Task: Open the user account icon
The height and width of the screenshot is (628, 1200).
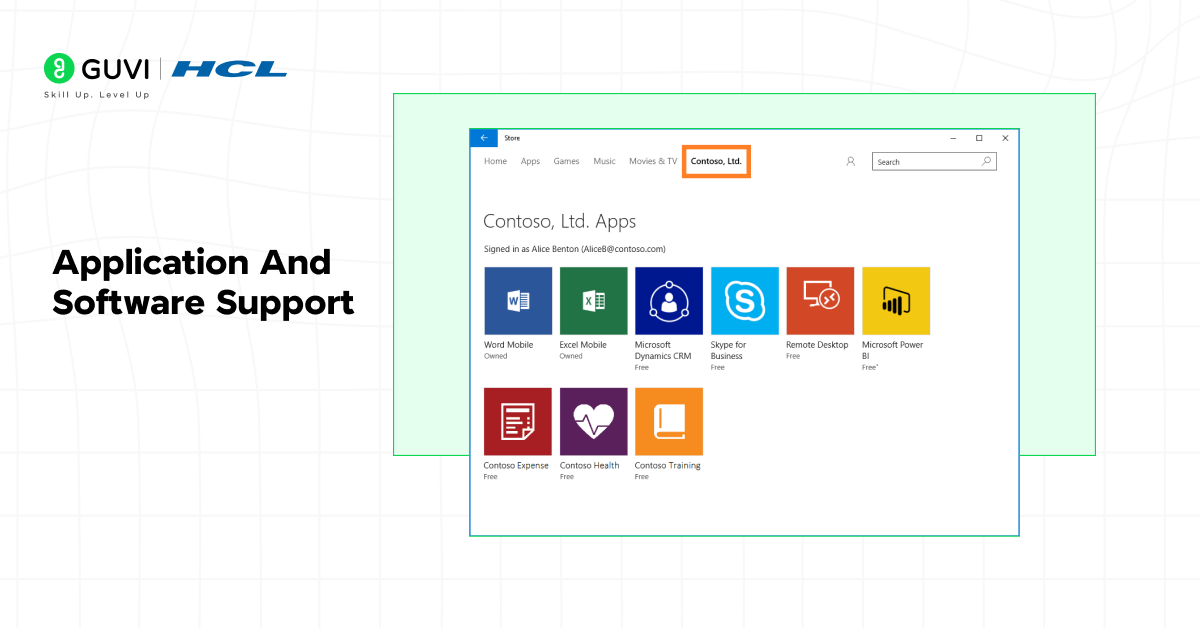Action: coord(849,161)
